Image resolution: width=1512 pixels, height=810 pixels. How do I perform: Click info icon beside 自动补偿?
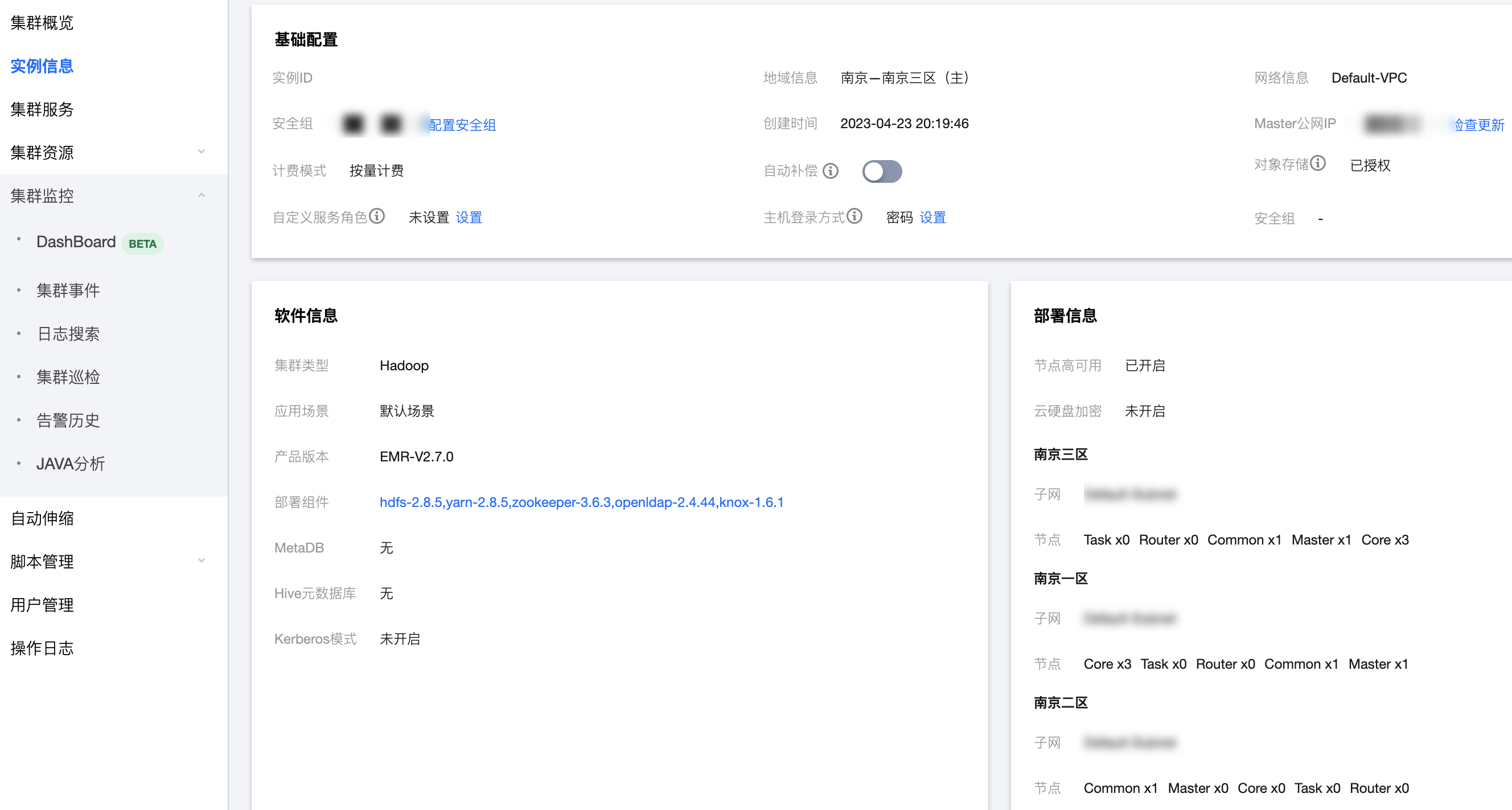click(831, 171)
